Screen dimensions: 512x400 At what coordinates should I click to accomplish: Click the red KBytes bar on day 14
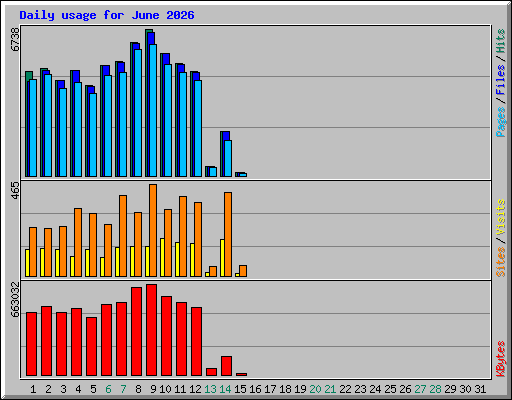tap(226, 366)
